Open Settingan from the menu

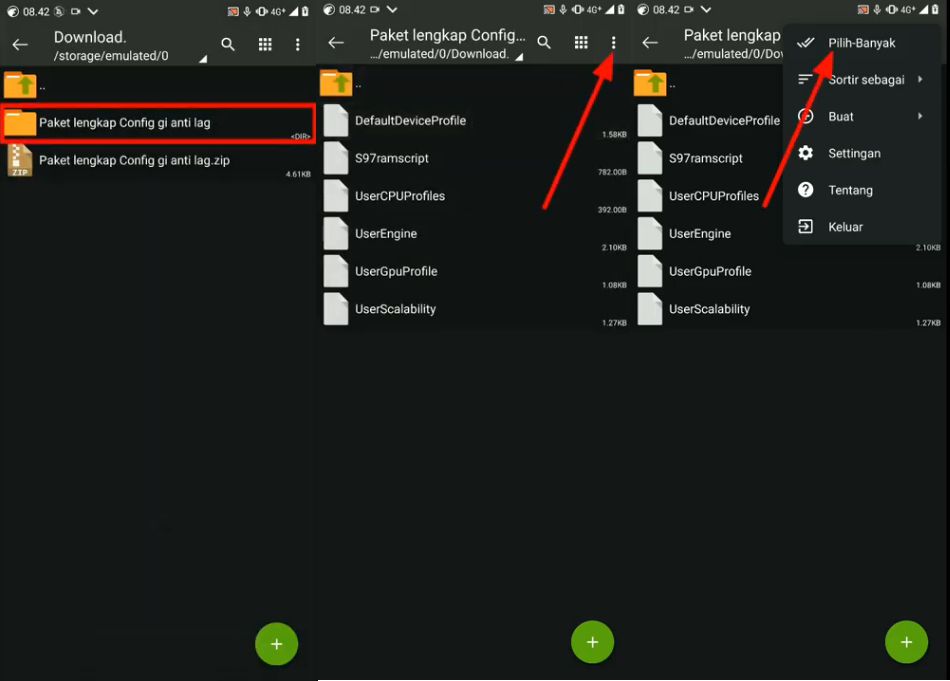pos(862,153)
